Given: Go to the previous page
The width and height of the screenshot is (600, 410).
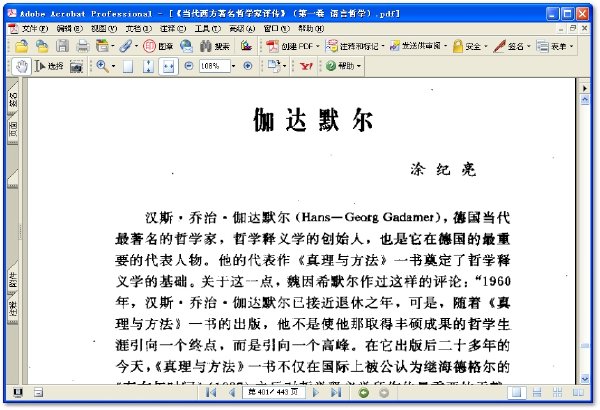Looking at the screenshot, I should (x=232, y=392).
